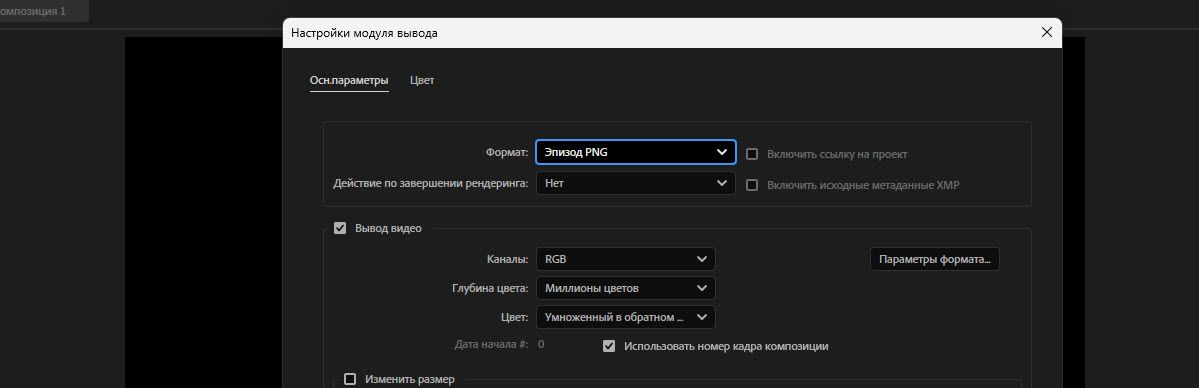Switch to the Осн.параметры tab
Viewport: 1199px width, 388px height.
pos(349,80)
